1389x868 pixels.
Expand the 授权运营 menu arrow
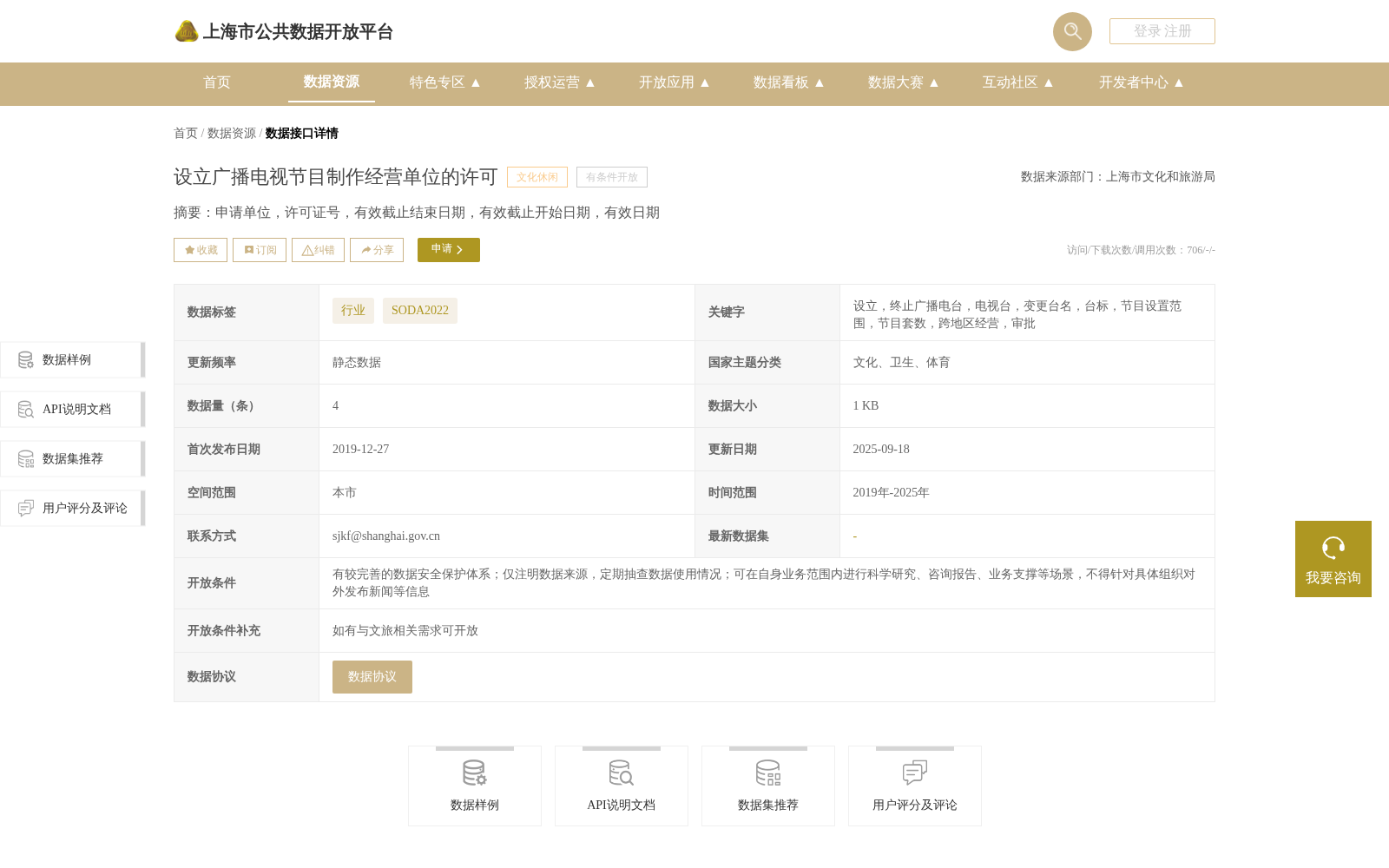coord(590,82)
